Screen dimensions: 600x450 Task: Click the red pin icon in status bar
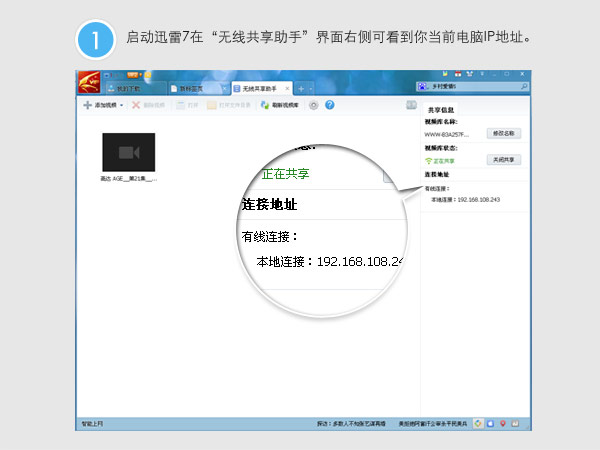click(502, 423)
